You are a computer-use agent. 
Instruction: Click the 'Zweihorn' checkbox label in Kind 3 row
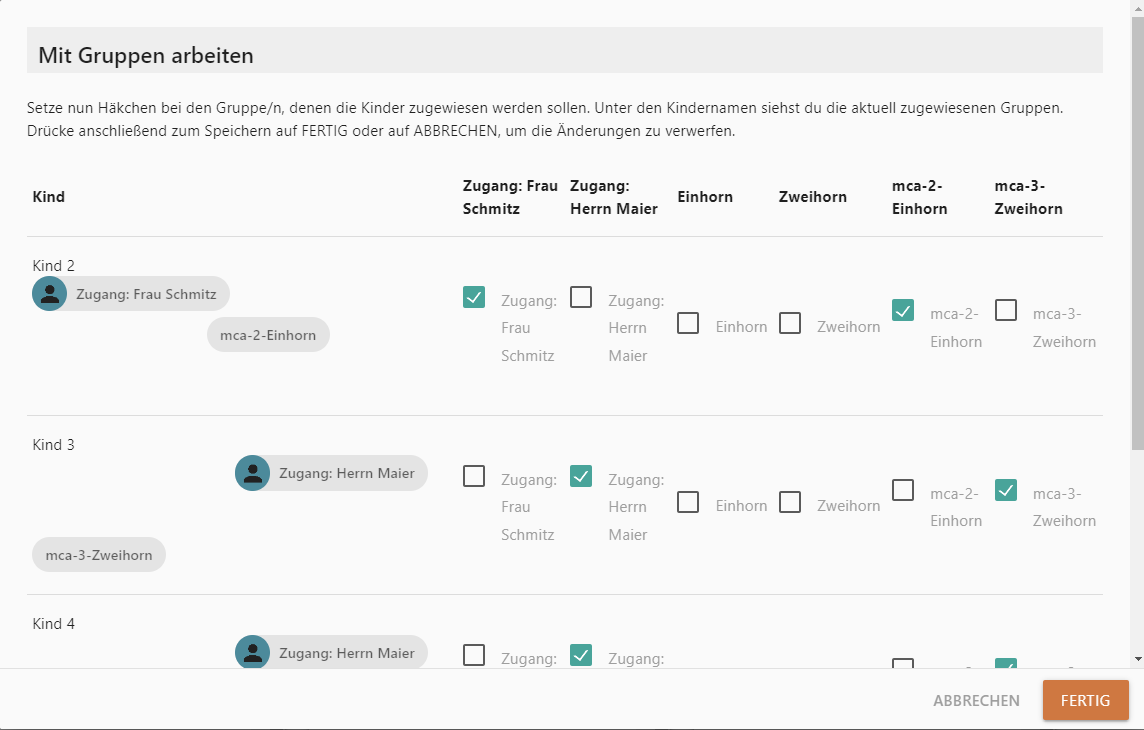coord(849,505)
